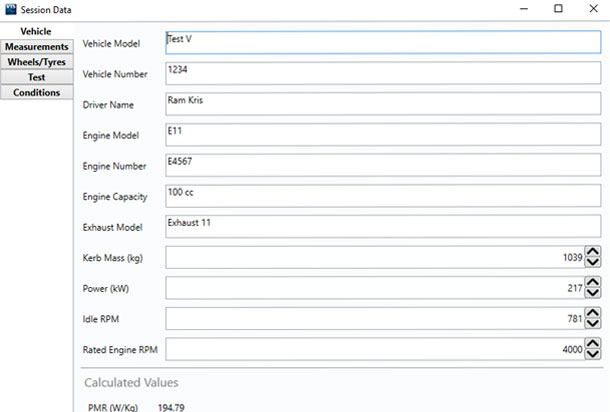
Task: Decrease Power (kW) using down spinner
Action: 593,293
